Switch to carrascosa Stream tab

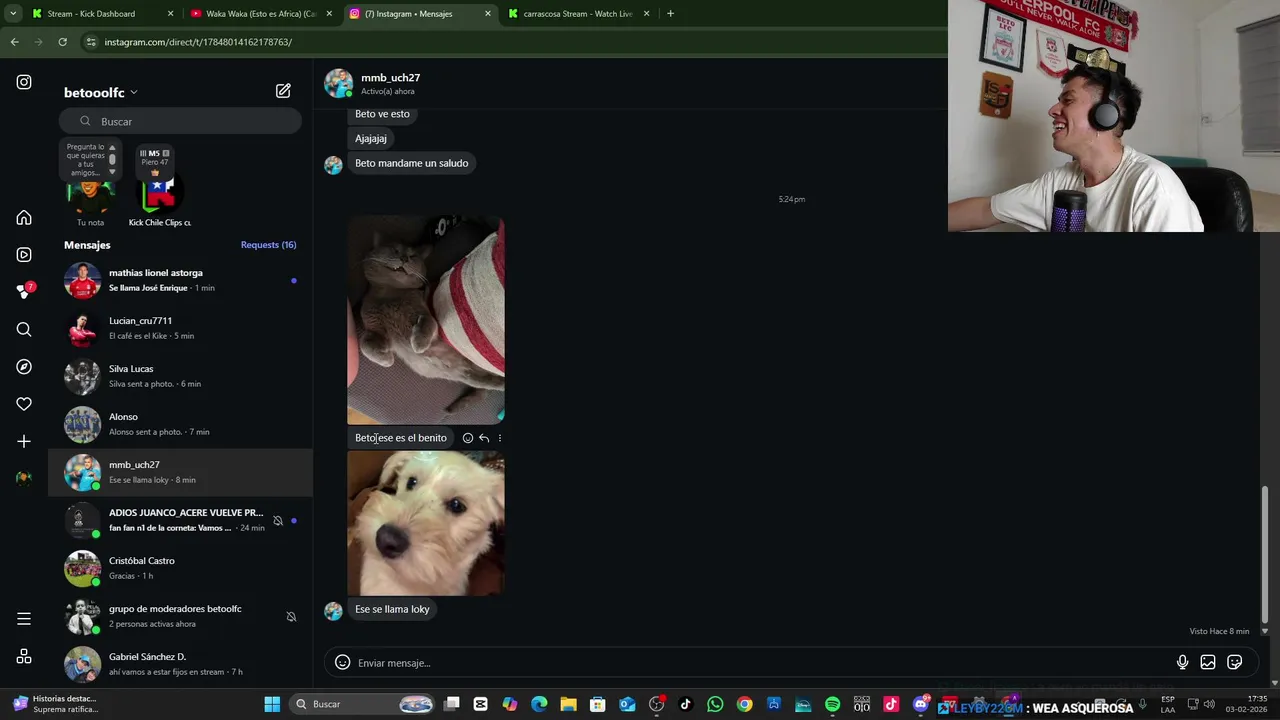pyautogui.click(x=580, y=14)
